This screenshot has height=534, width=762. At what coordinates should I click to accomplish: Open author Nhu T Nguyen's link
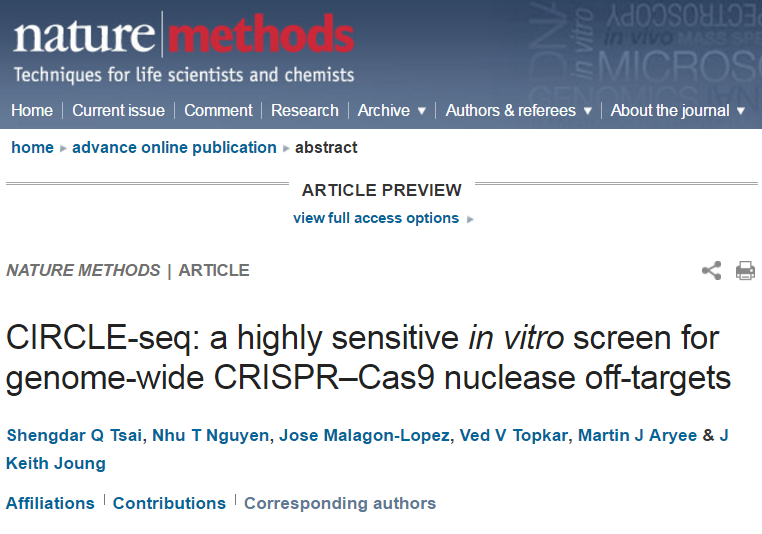(x=210, y=435)
